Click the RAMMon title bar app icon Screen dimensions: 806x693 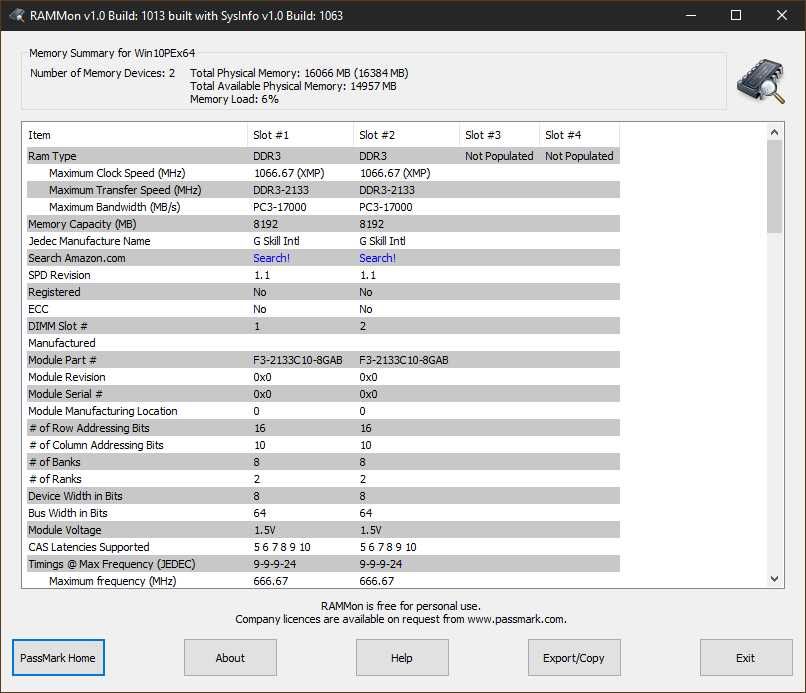(x=17, y=15)
